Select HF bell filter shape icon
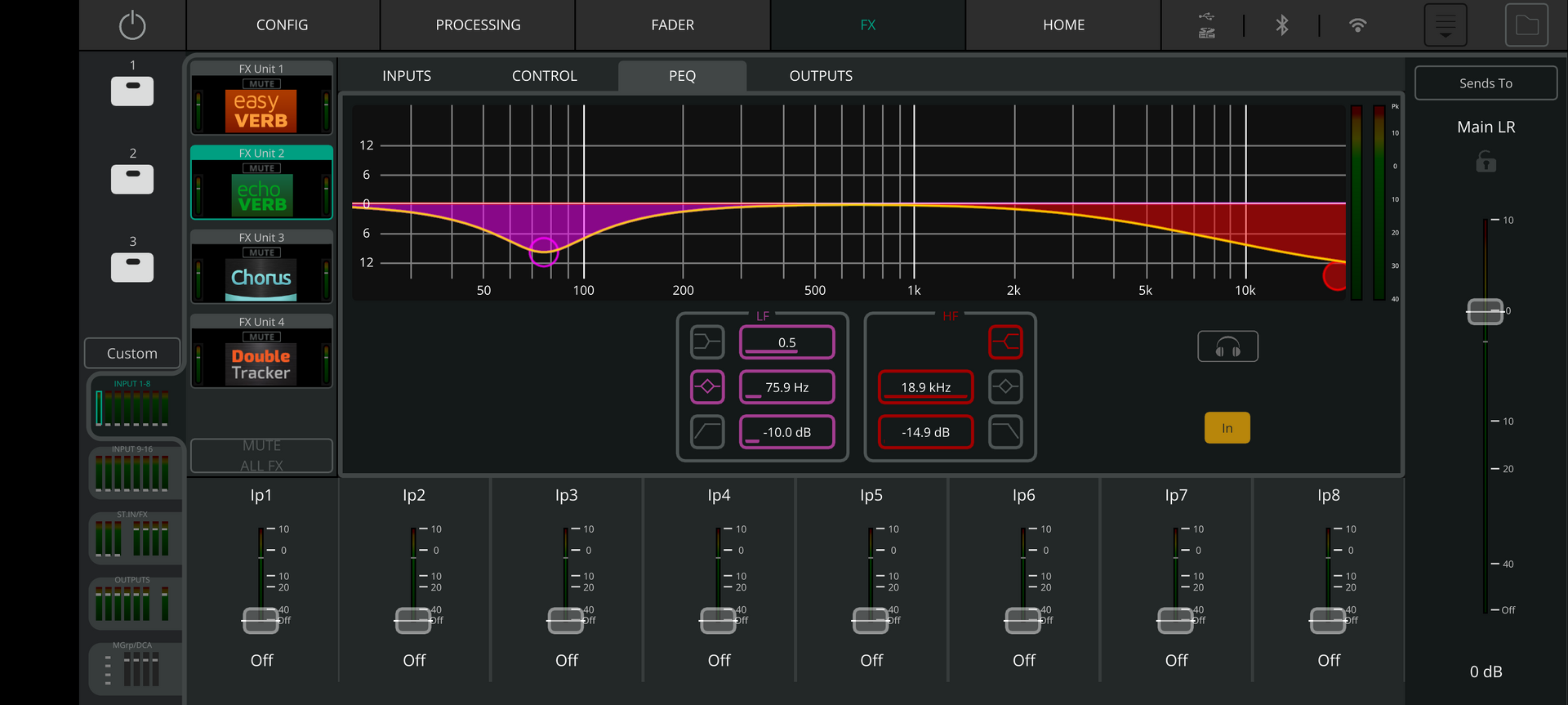Viewport: 1568px width, 705px height. [1005, 386]
